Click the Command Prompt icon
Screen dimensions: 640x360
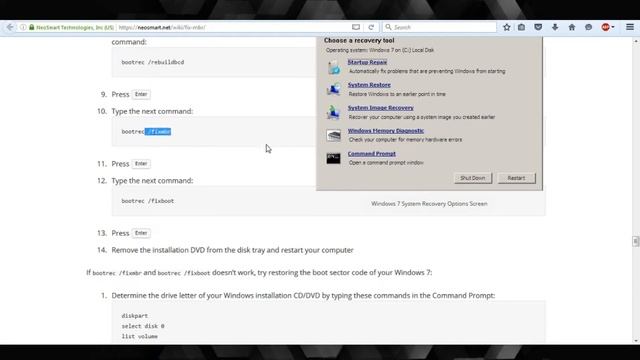pyautogui.click(x=333, y=158)
